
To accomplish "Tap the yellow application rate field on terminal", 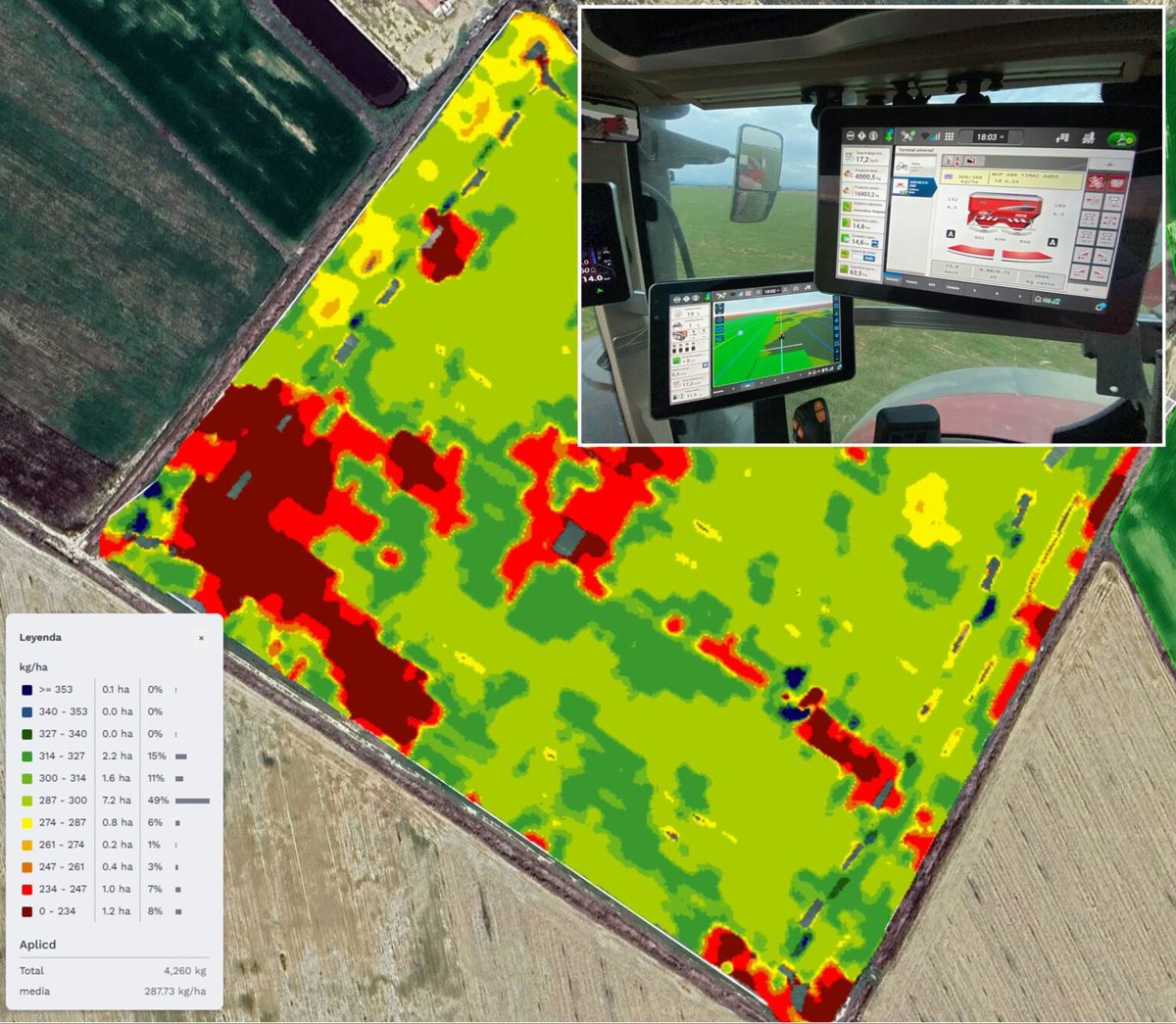I will pyautogui.click(x=1012, y=179).
